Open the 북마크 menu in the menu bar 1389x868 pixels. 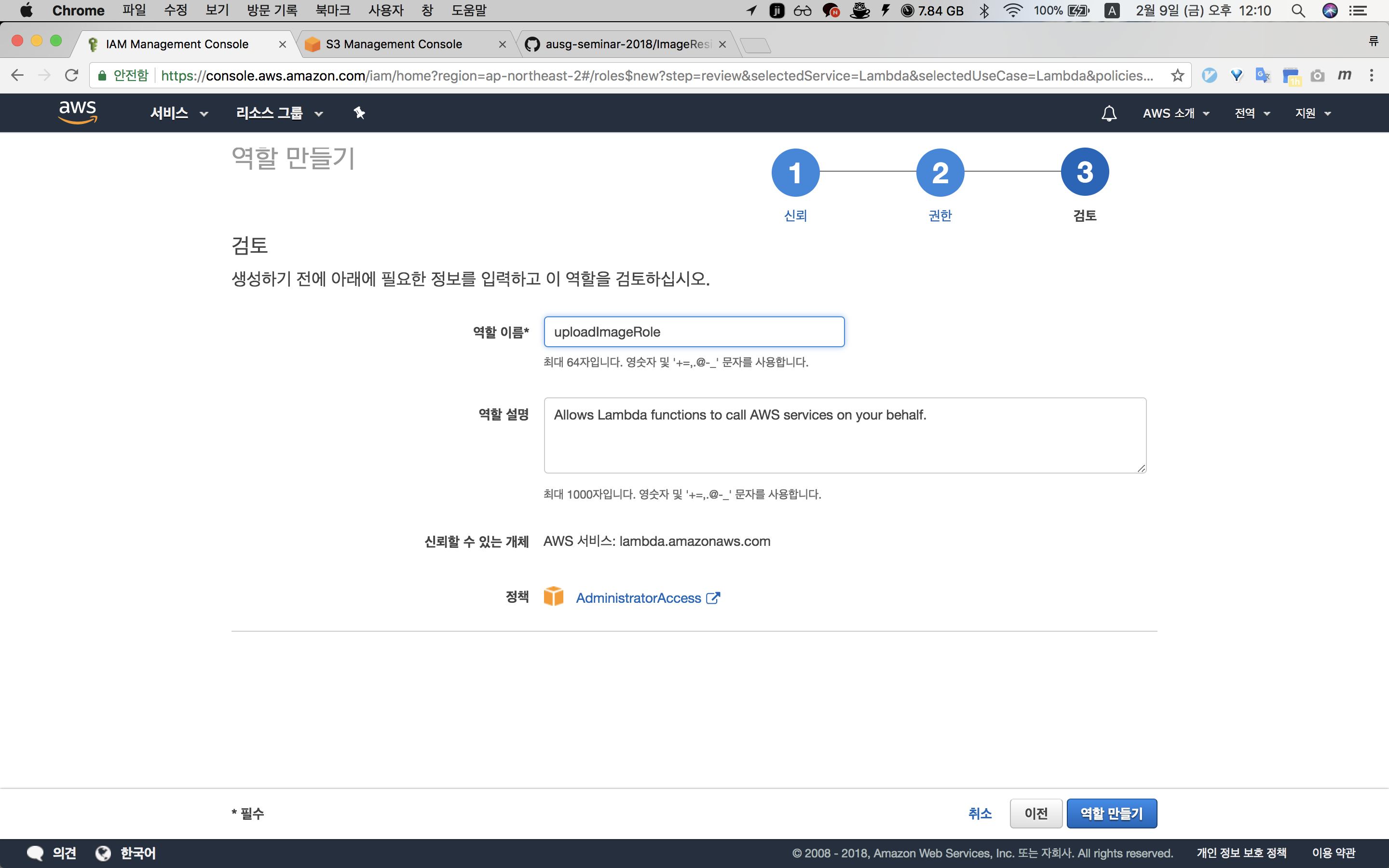coord(332,11)
